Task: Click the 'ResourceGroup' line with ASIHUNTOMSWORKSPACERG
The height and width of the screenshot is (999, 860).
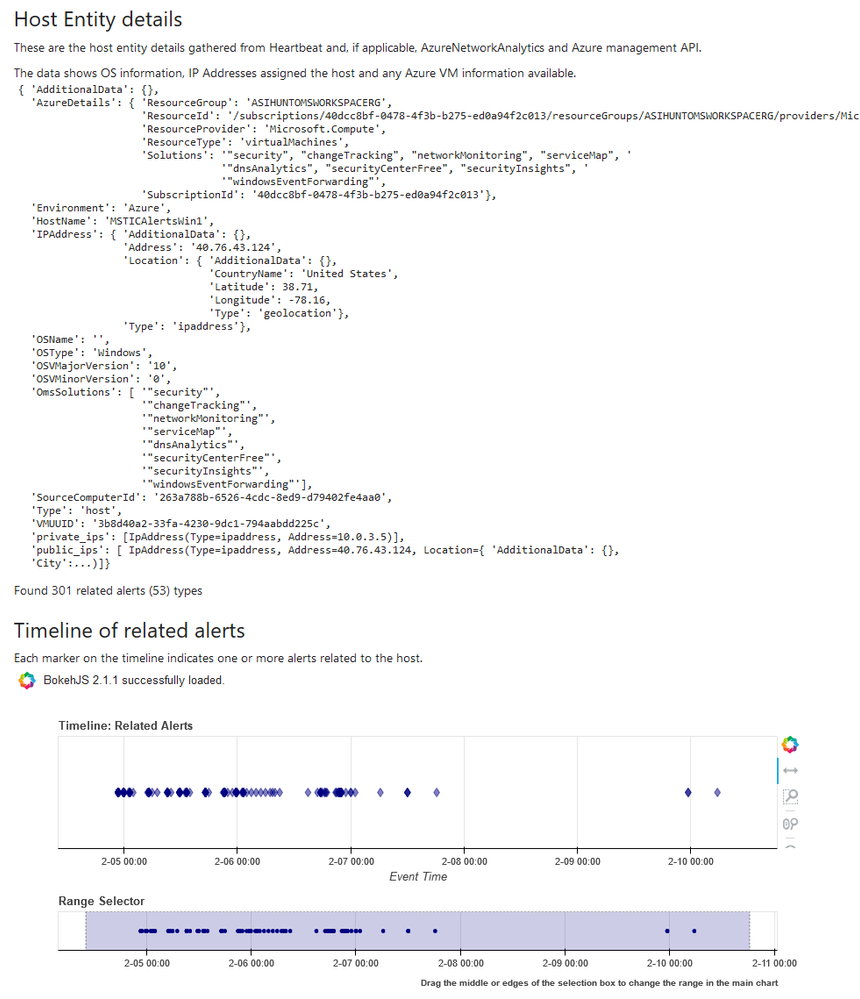Action: 267,103
